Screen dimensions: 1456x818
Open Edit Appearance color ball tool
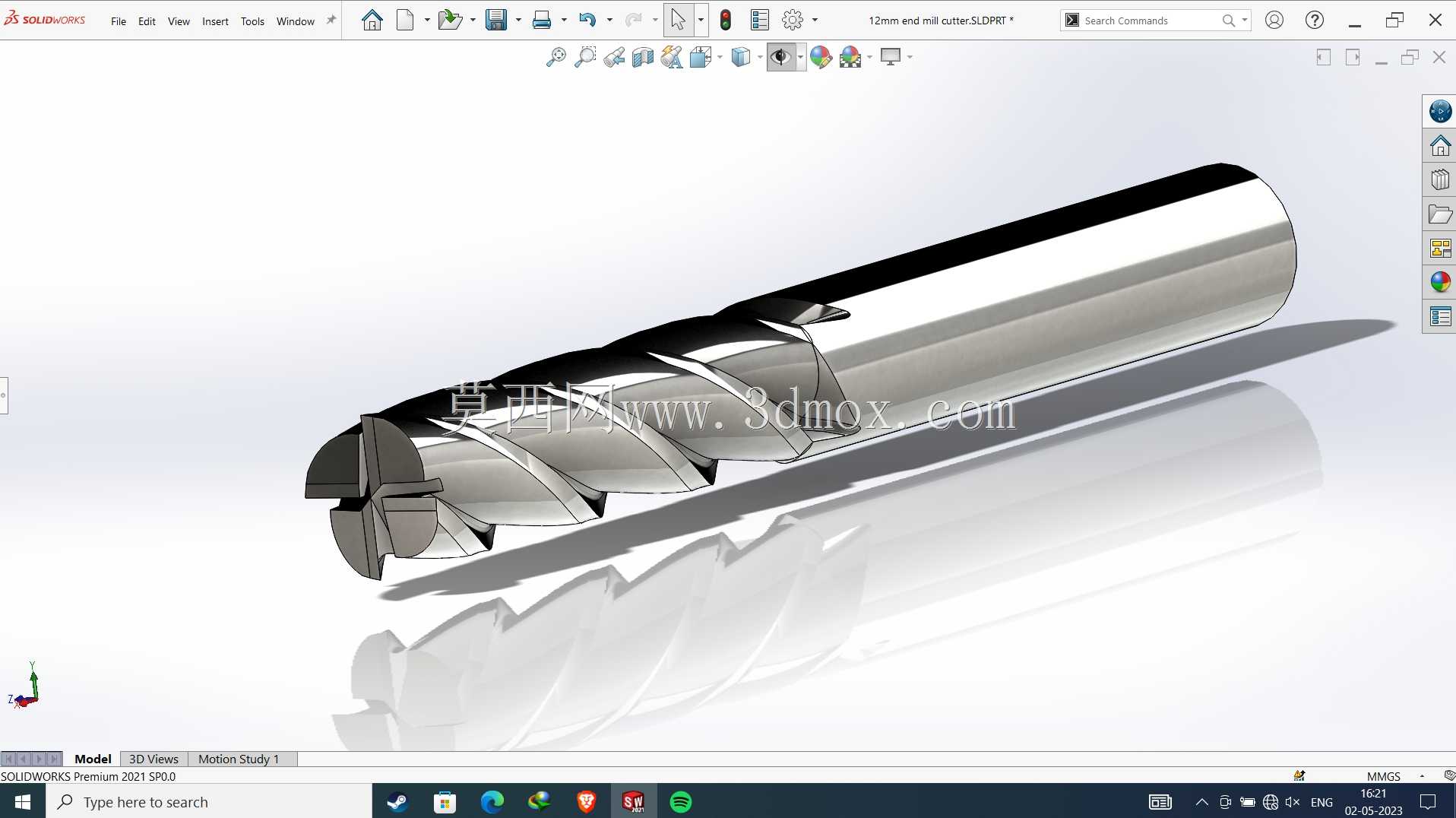(x=821, y=57)
